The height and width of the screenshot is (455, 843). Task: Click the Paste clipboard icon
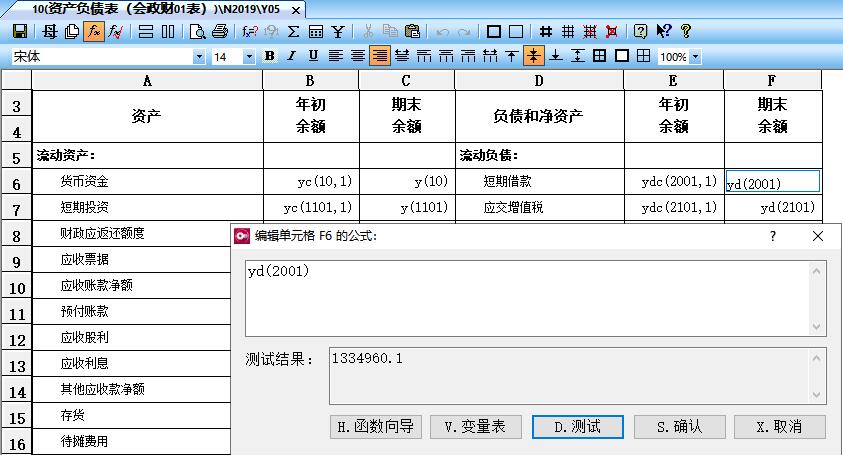tap(412, 31)
